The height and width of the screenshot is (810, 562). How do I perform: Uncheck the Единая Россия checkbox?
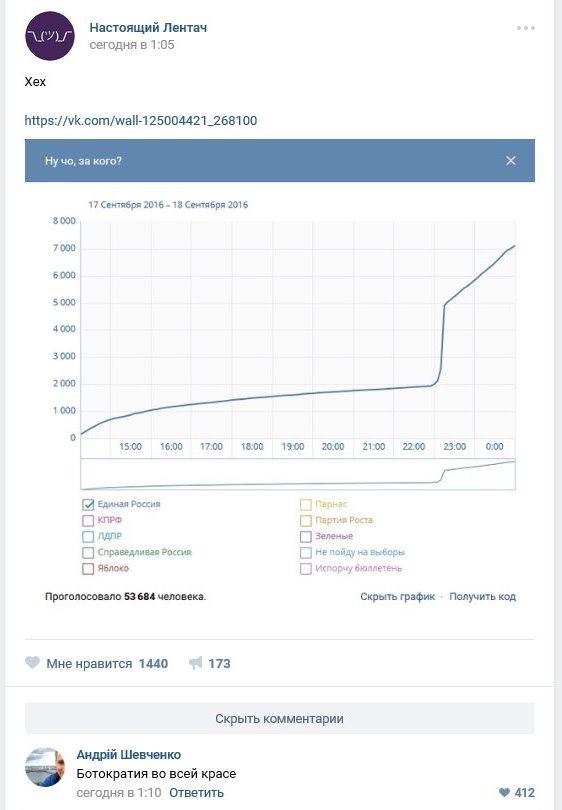pos(88,504)
